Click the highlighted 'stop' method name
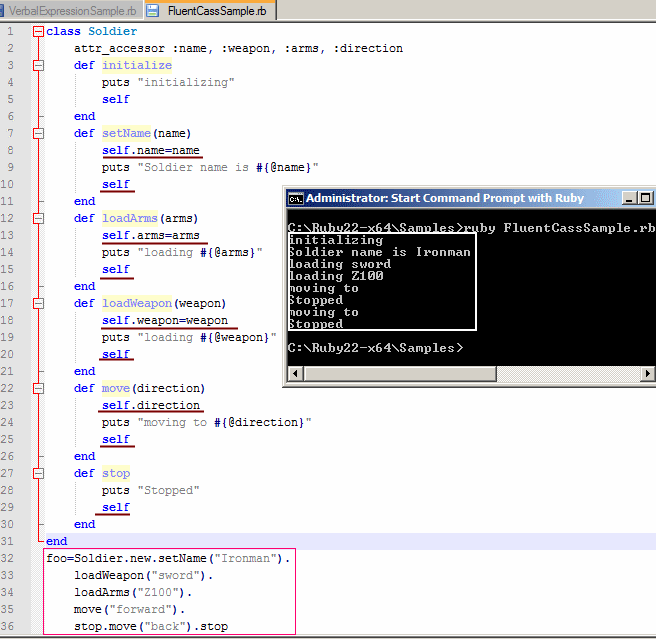This screenshot has height=639, width=656. 116,473
